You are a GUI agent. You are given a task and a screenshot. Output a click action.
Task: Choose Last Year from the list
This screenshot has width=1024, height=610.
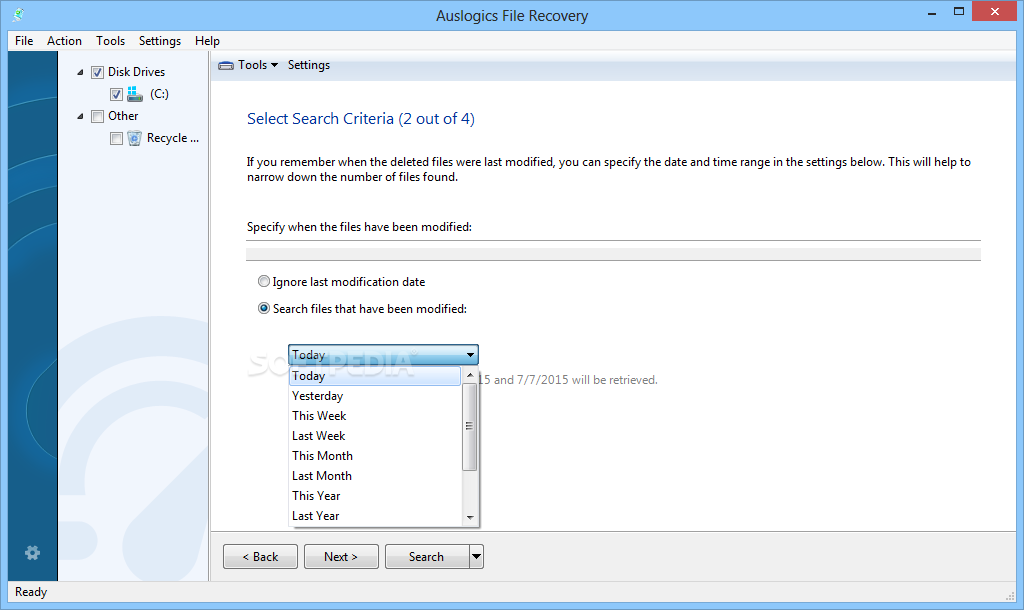(x=375, y=516)
